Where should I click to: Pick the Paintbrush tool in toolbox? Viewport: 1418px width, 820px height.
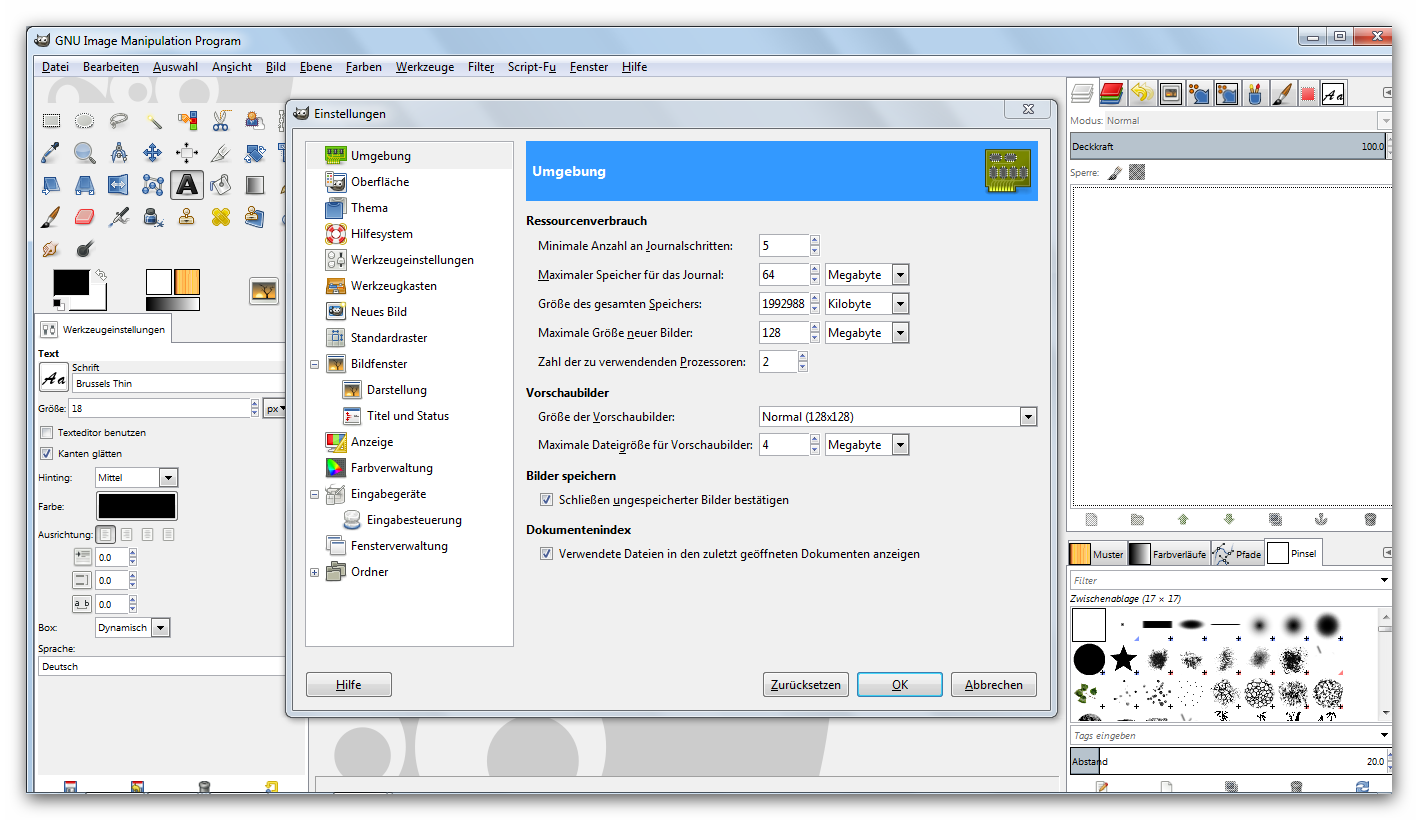pos(51,217)
